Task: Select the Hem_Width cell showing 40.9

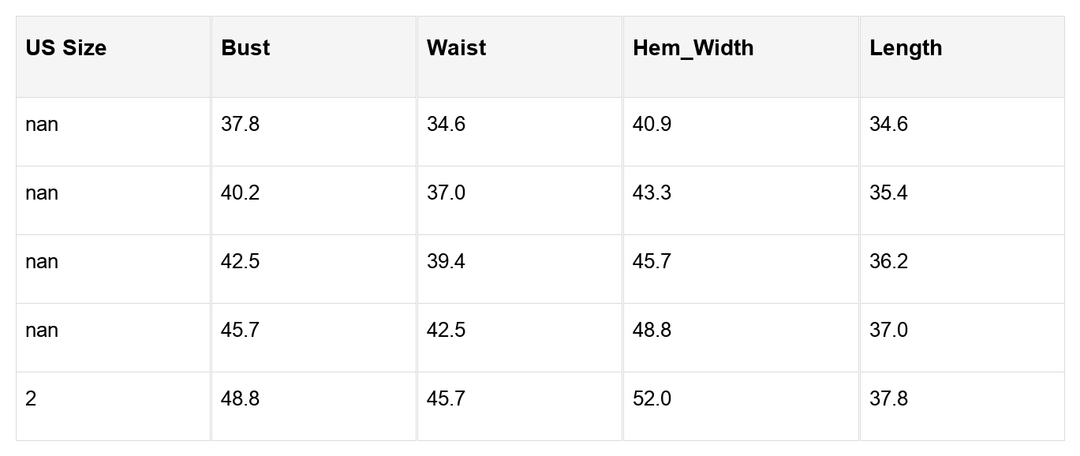Action: pos(652,125)
